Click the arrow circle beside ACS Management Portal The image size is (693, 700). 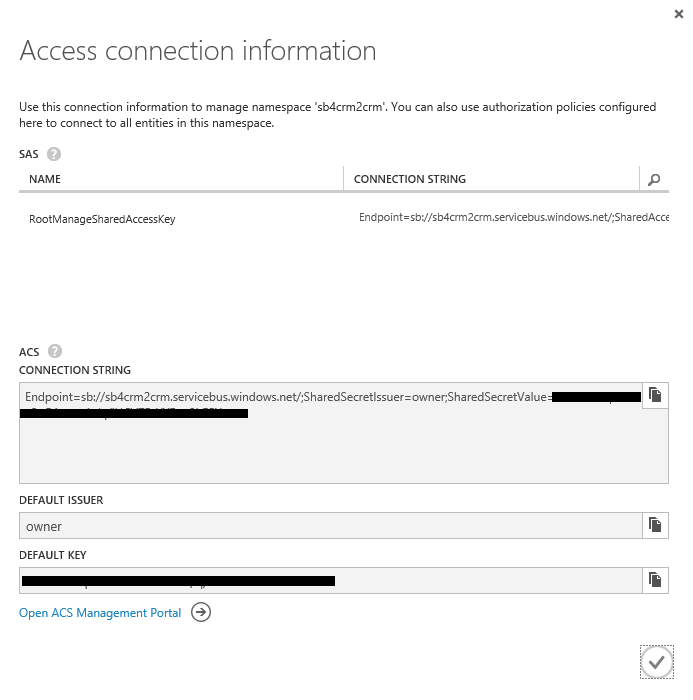click(201, 613)
